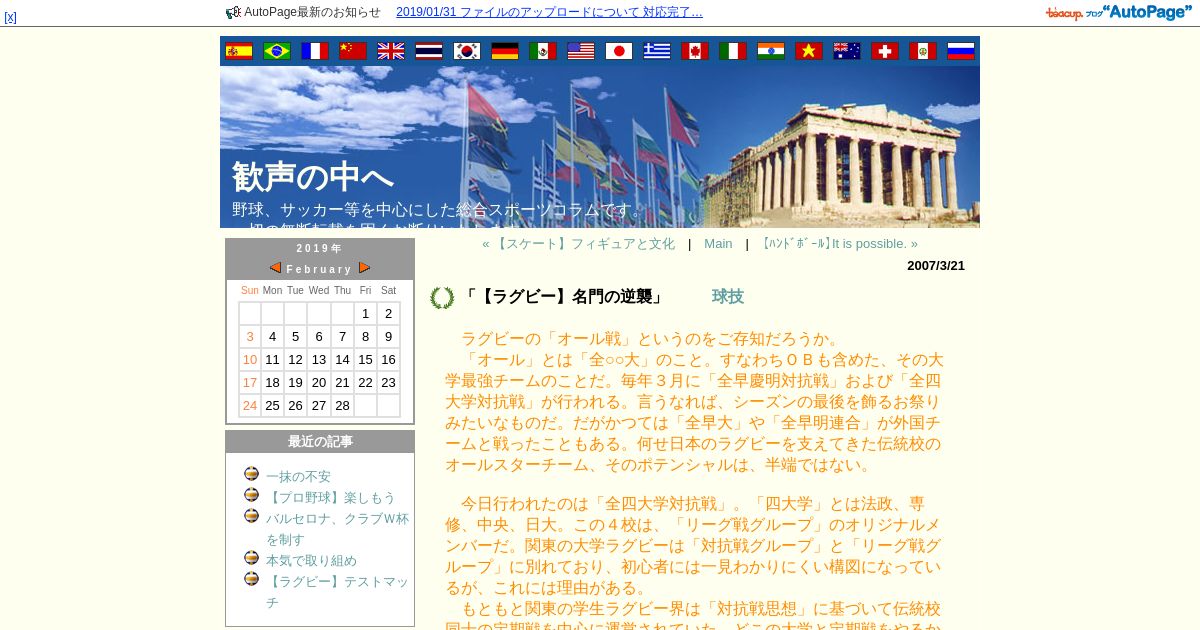Click the Parthenon header banner image
The height and width of the screenshot is (630, 1200).
tap(600, 147)
